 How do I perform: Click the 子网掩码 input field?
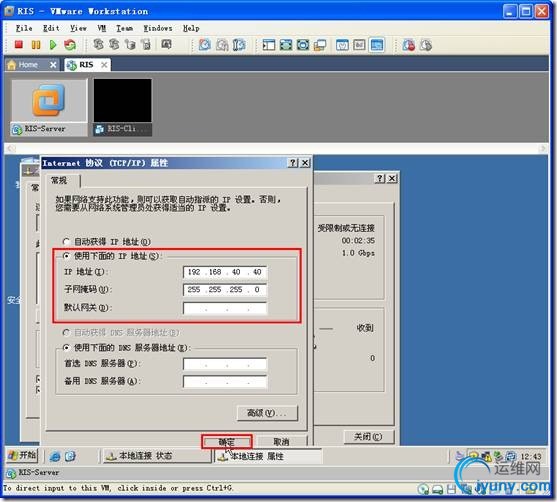[225, 290]
